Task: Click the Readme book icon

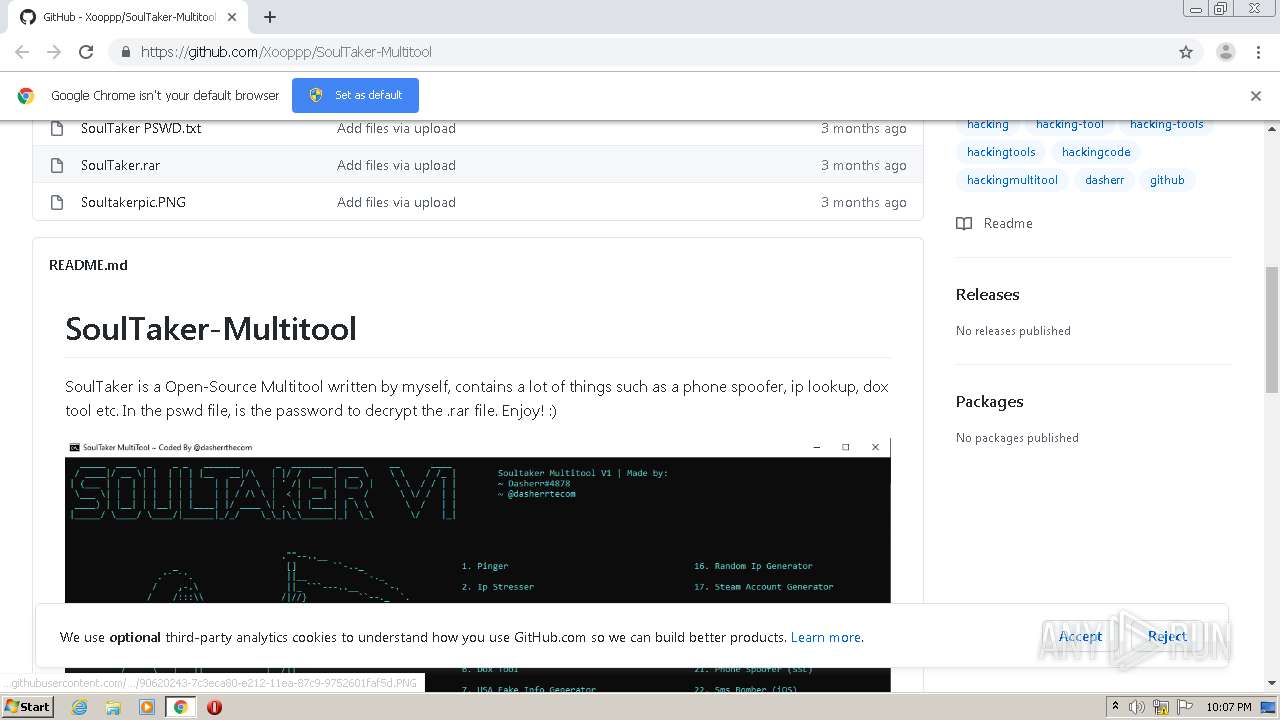Action: pos(964,223)
